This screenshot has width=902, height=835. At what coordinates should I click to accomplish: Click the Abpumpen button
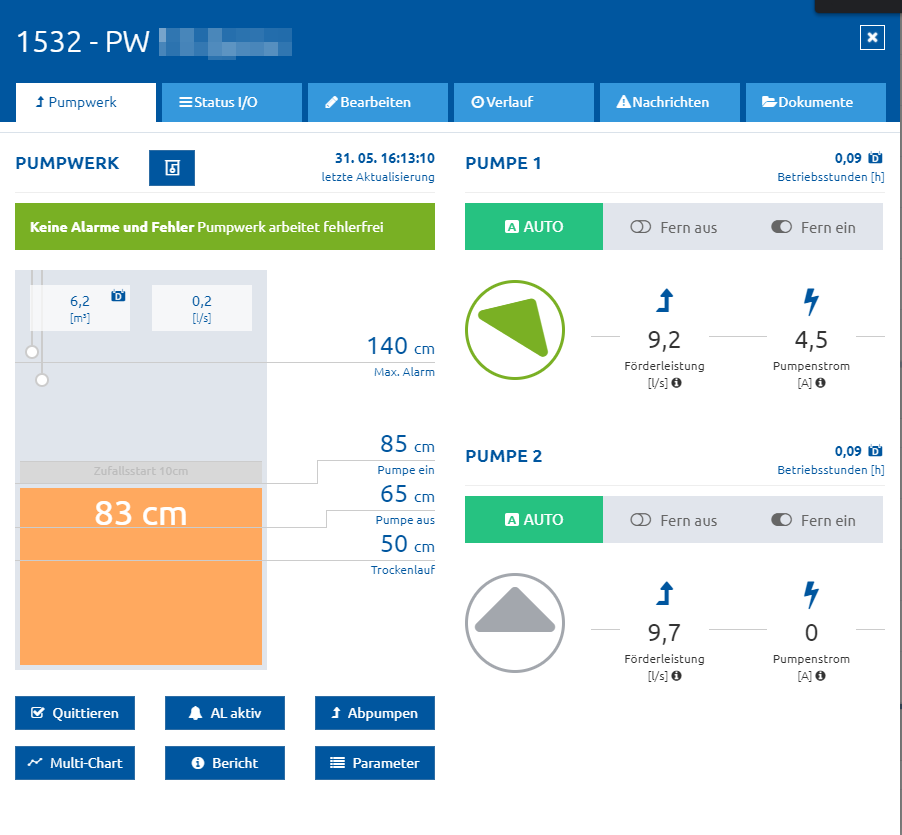coord(374,713)
